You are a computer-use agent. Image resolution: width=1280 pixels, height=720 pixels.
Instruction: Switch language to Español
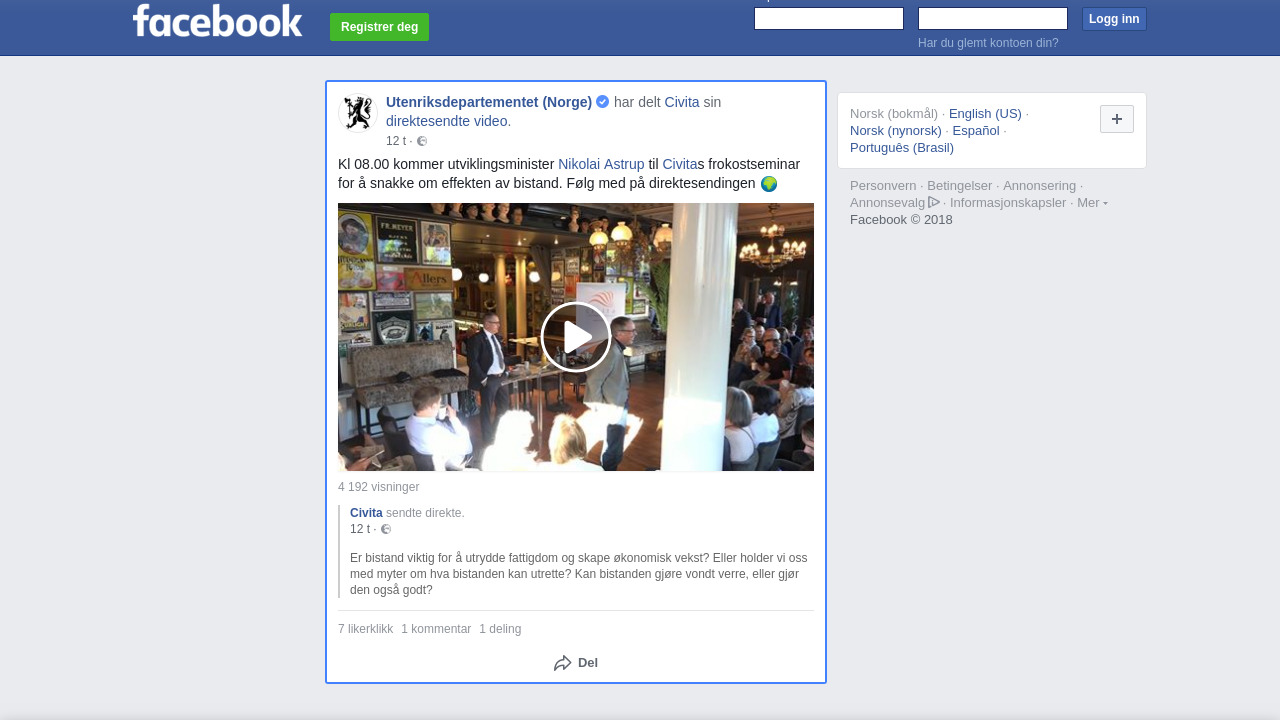(976, 130)
